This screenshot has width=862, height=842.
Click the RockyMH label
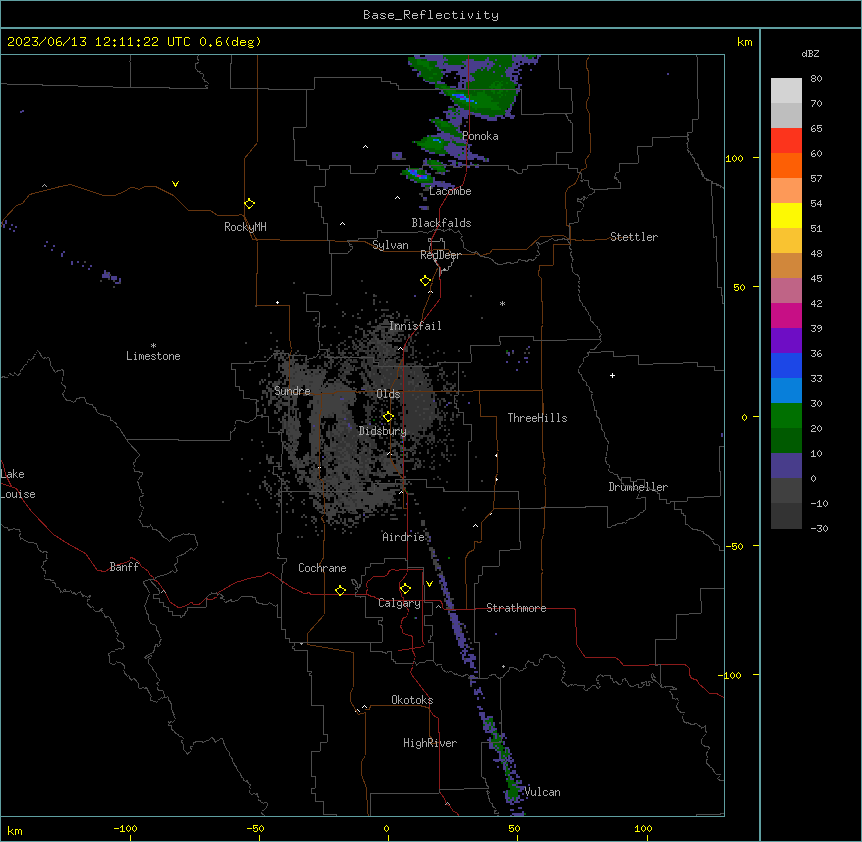point(245,226)
